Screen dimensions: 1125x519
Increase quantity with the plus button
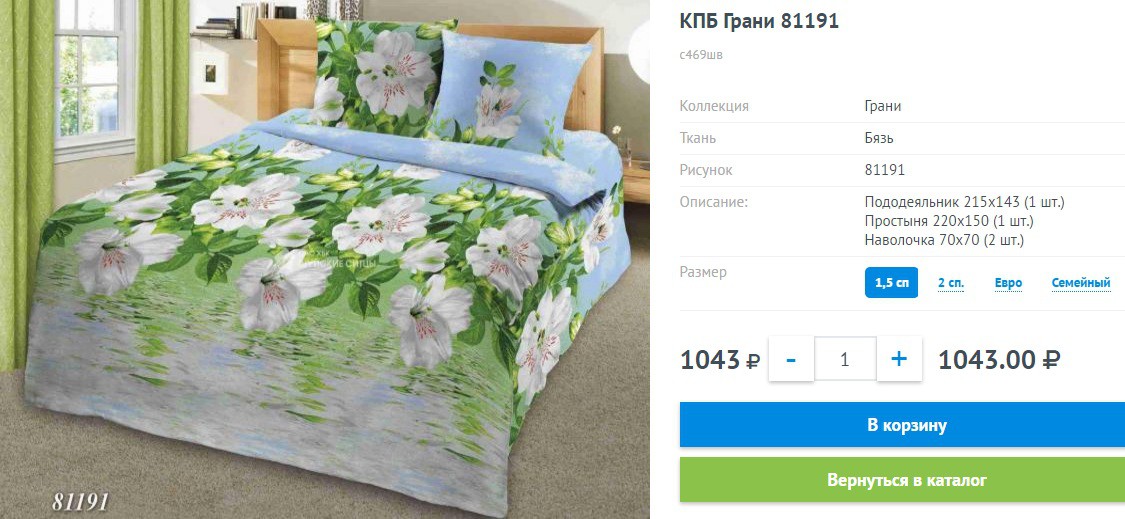tap(899, 359)
